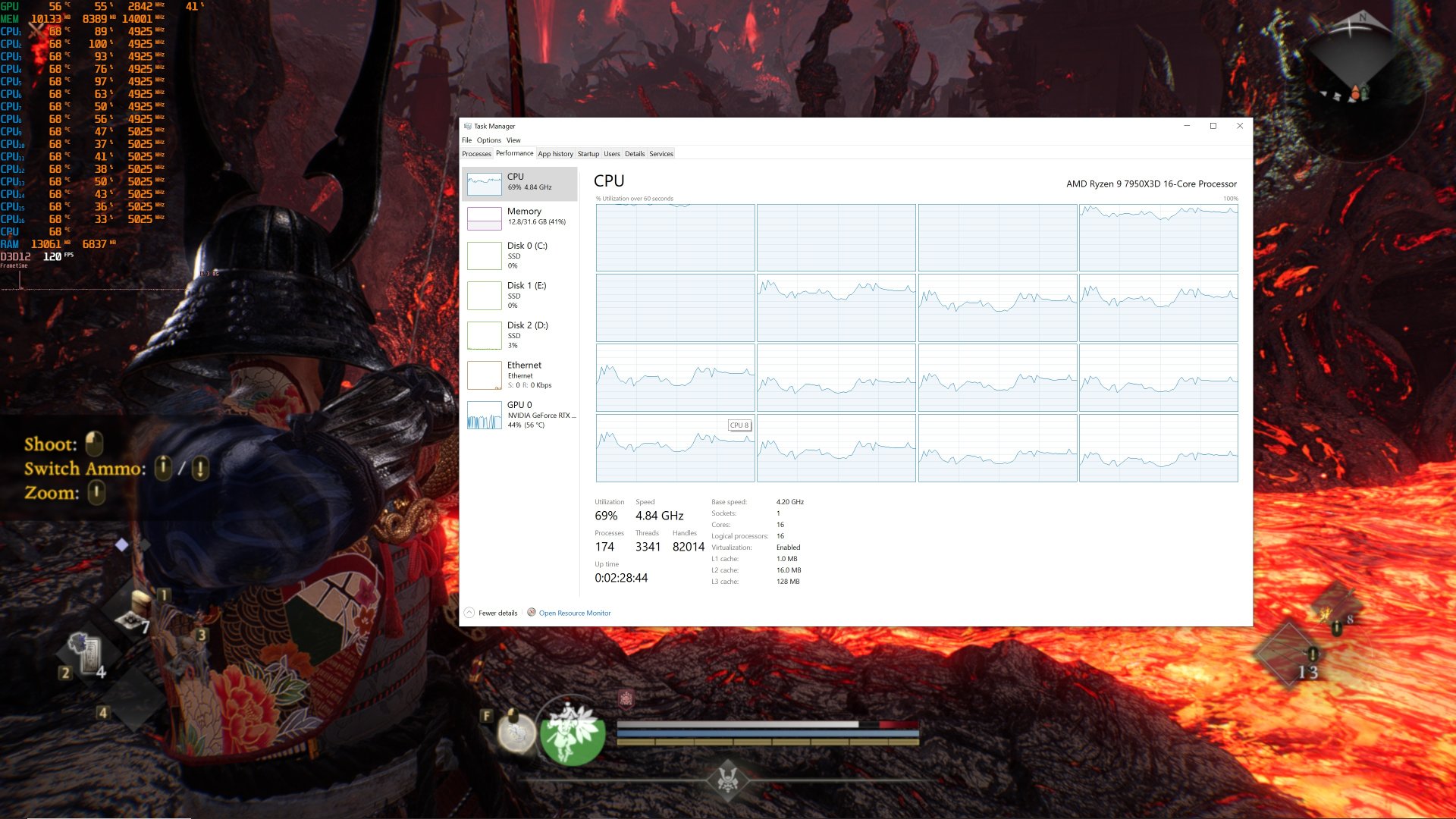This screenshot has height=819, width=1456.
Task: Open the Ethernet network panel
Action: click(520, 375)
